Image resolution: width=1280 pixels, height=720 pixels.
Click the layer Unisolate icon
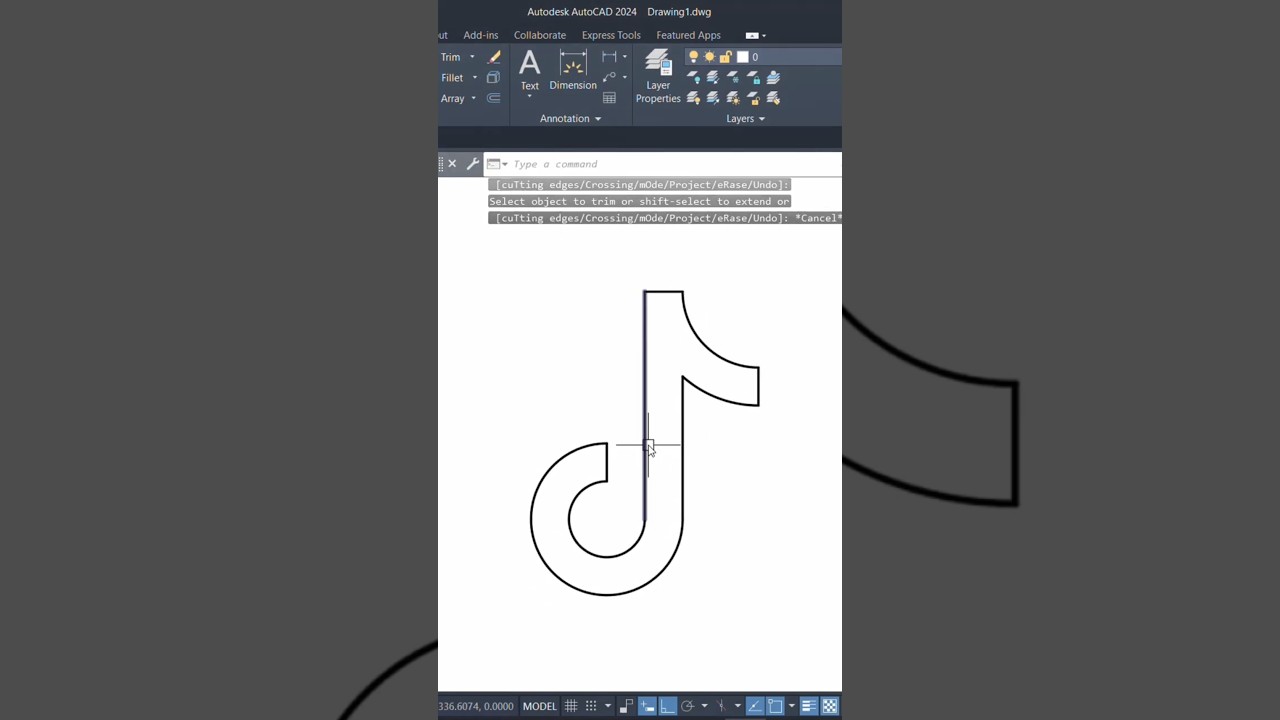coord(713,98)
